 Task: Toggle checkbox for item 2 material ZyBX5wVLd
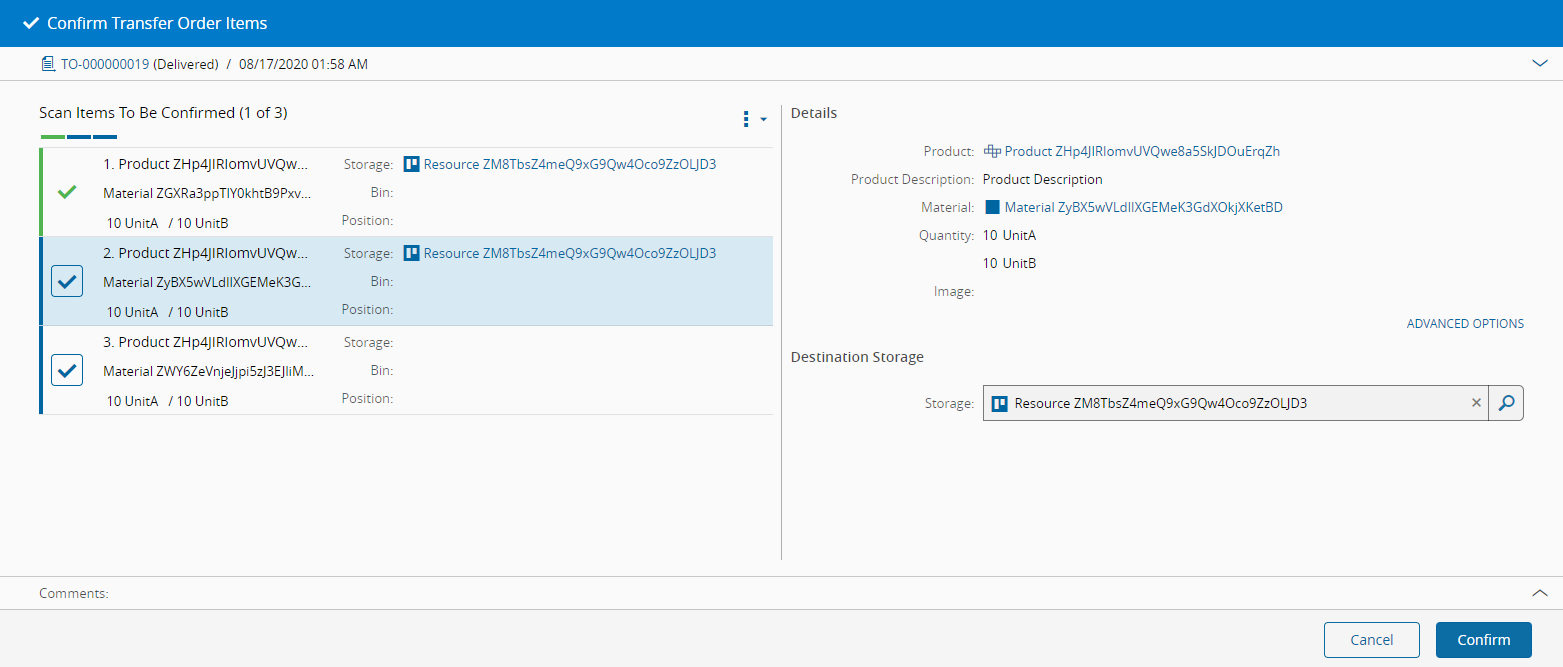(67, 282)
